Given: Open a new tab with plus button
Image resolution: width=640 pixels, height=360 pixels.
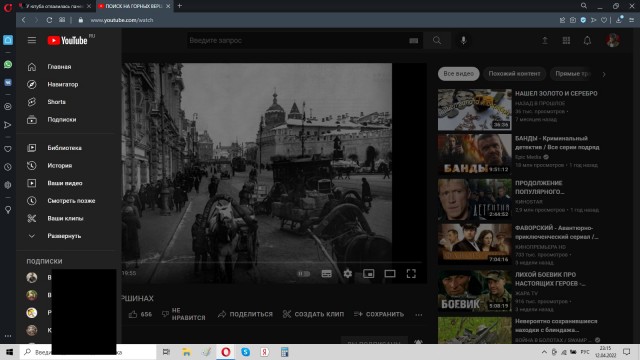Looking at the screenshot, I should 180,6.
